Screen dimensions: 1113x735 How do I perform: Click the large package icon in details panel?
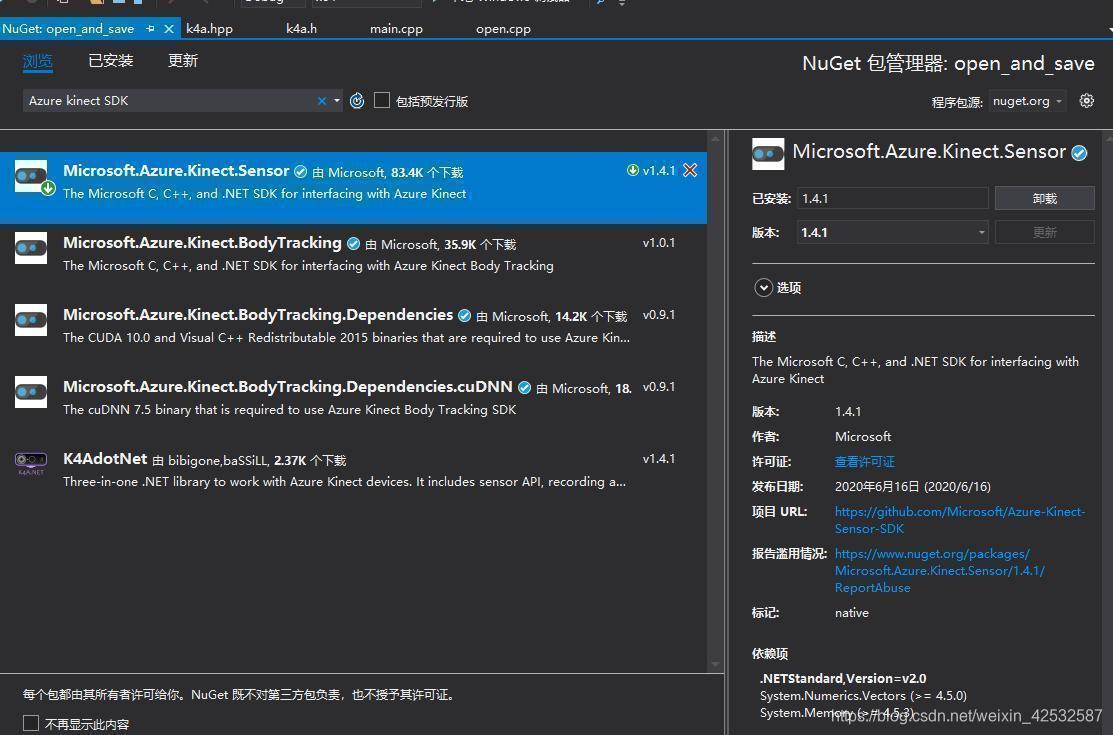tap(768, 153)
